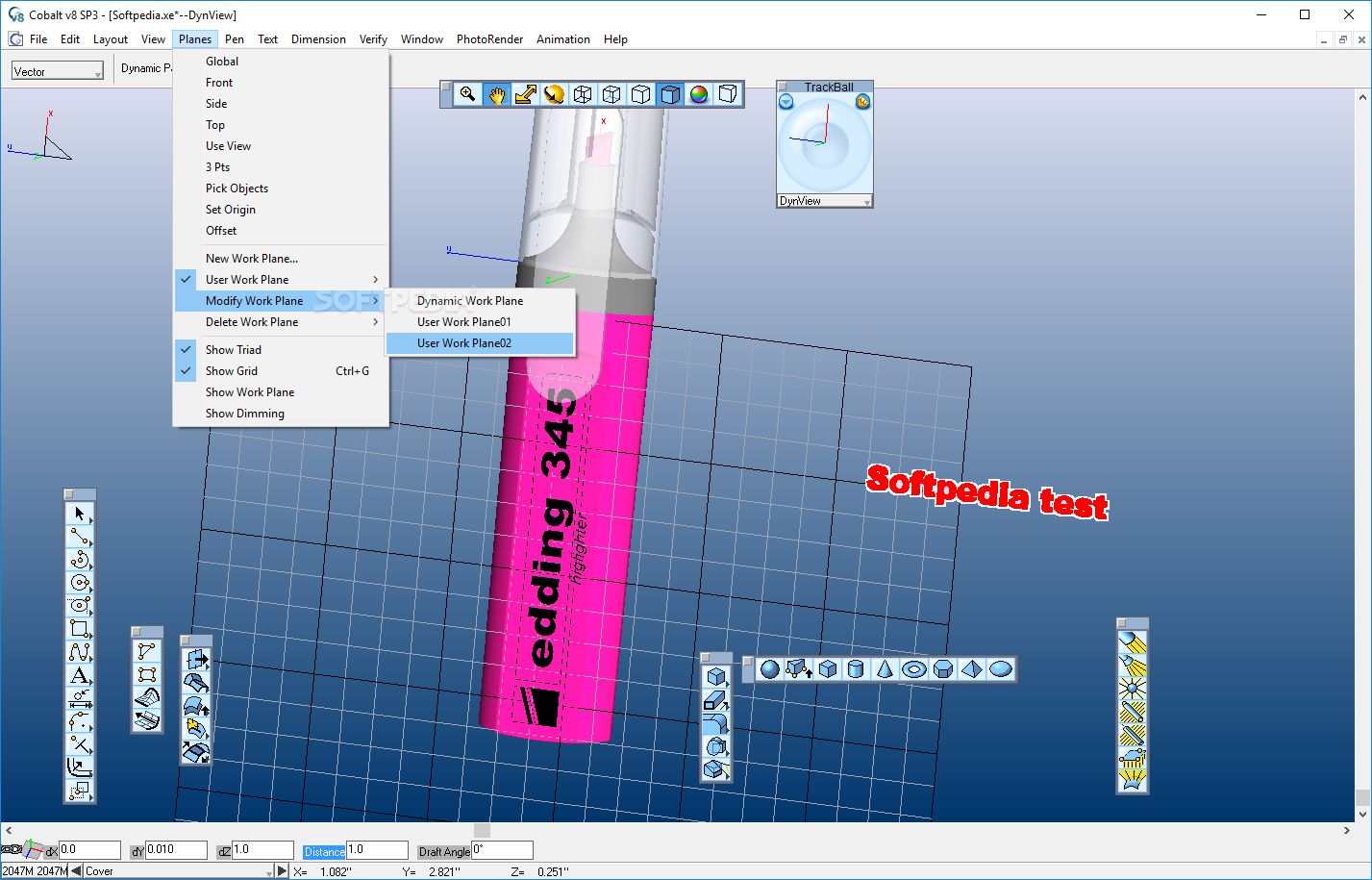Select the Circle tool

[x=80, y=583]
